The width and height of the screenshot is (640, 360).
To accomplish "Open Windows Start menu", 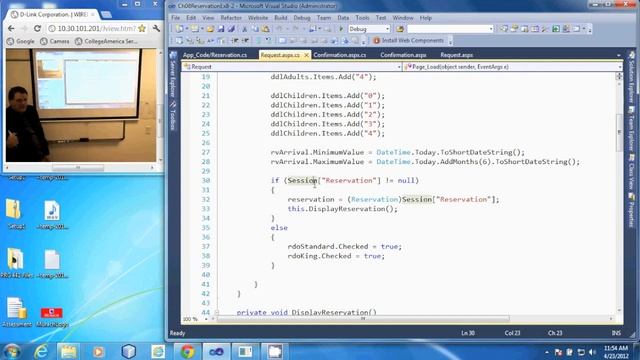I will click(x=12, y=351).
